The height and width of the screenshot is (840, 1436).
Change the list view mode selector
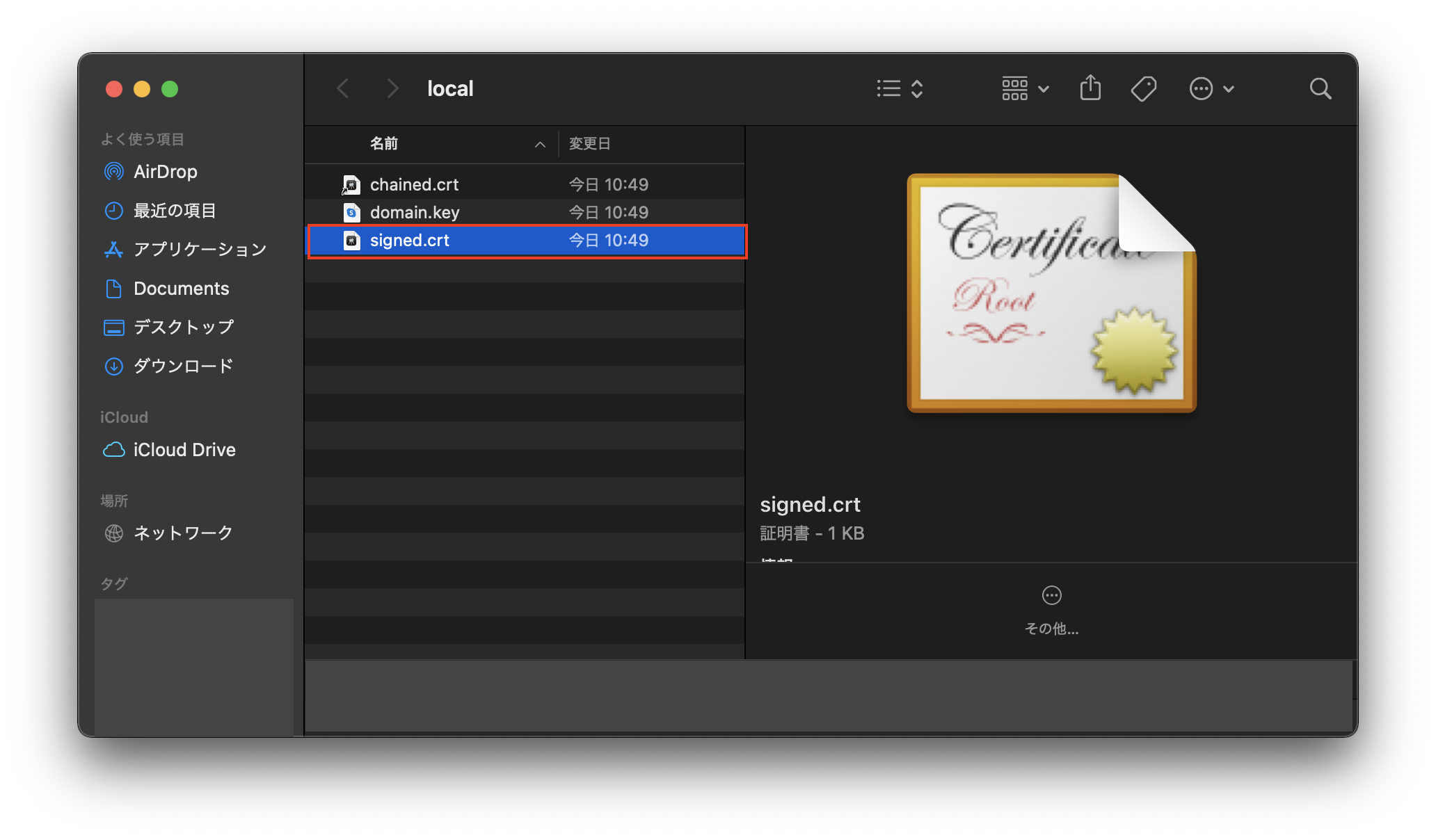(x=900, y=89)
